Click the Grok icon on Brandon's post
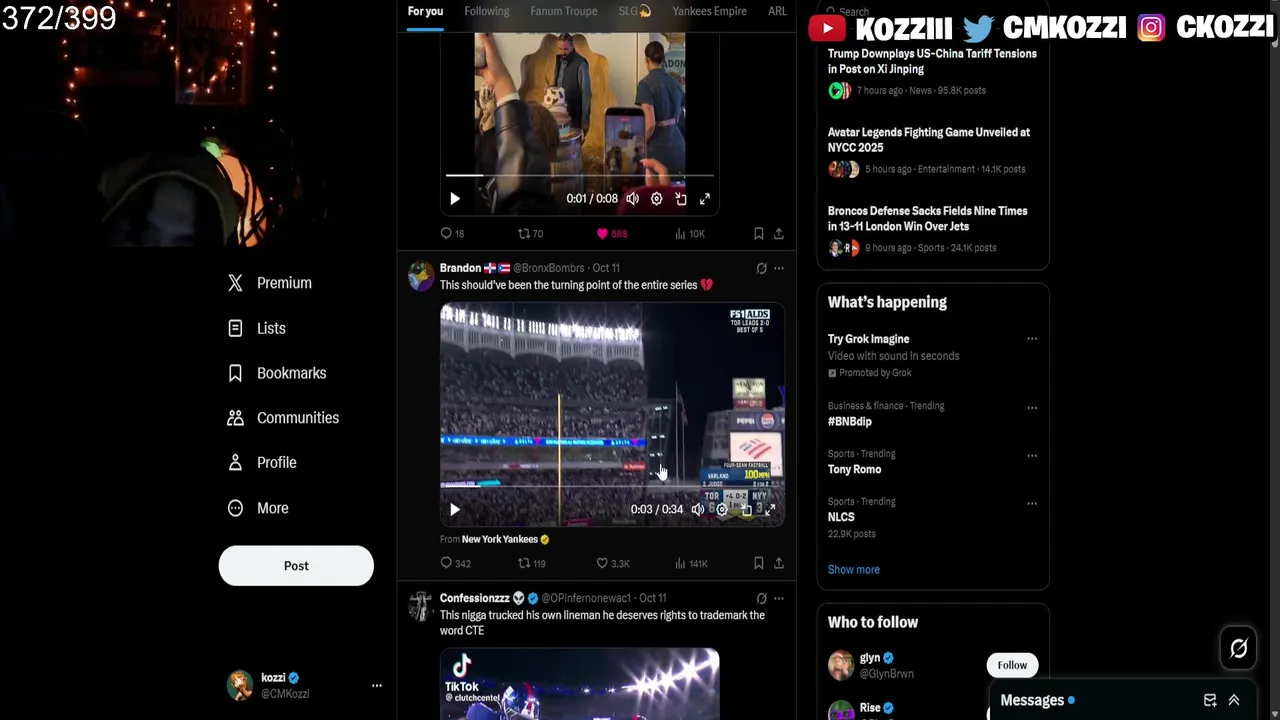The height and width of the screenshot is (720, 1280). 761,268
